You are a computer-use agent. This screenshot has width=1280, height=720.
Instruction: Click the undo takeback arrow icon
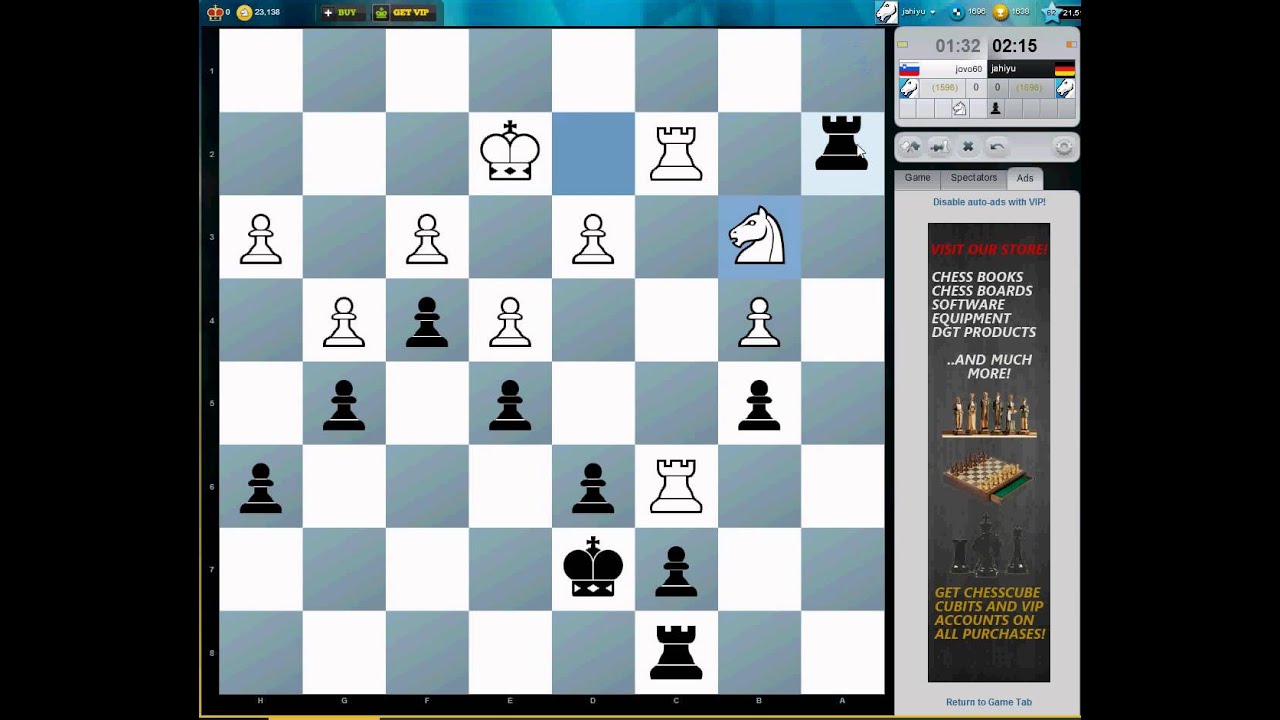997,147
